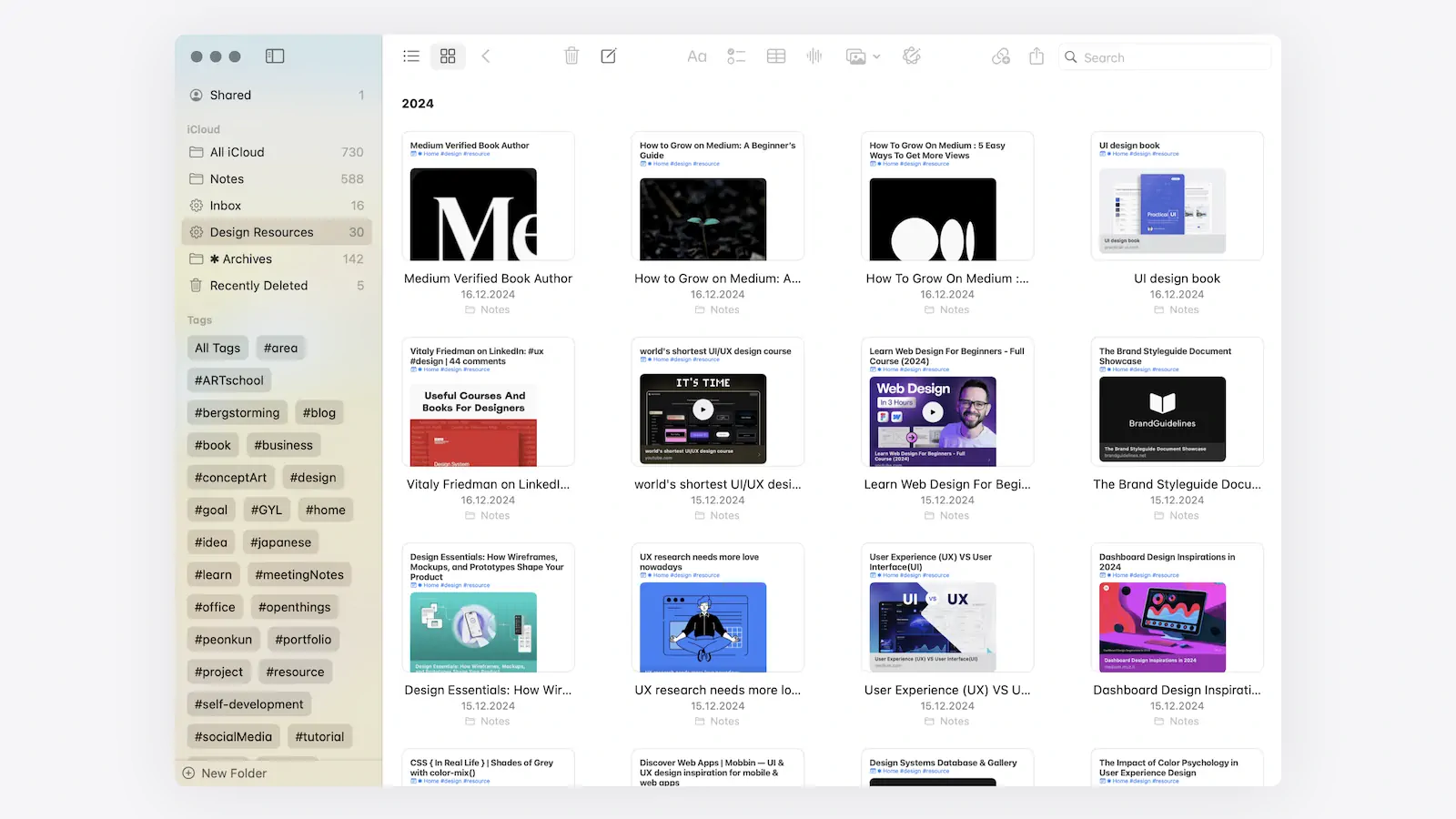Image resolution: width=1456 pixels, height=819 pixels.
Task: Add a table from the toolbar
Action: pyautogui.click(x=776, y=56)
